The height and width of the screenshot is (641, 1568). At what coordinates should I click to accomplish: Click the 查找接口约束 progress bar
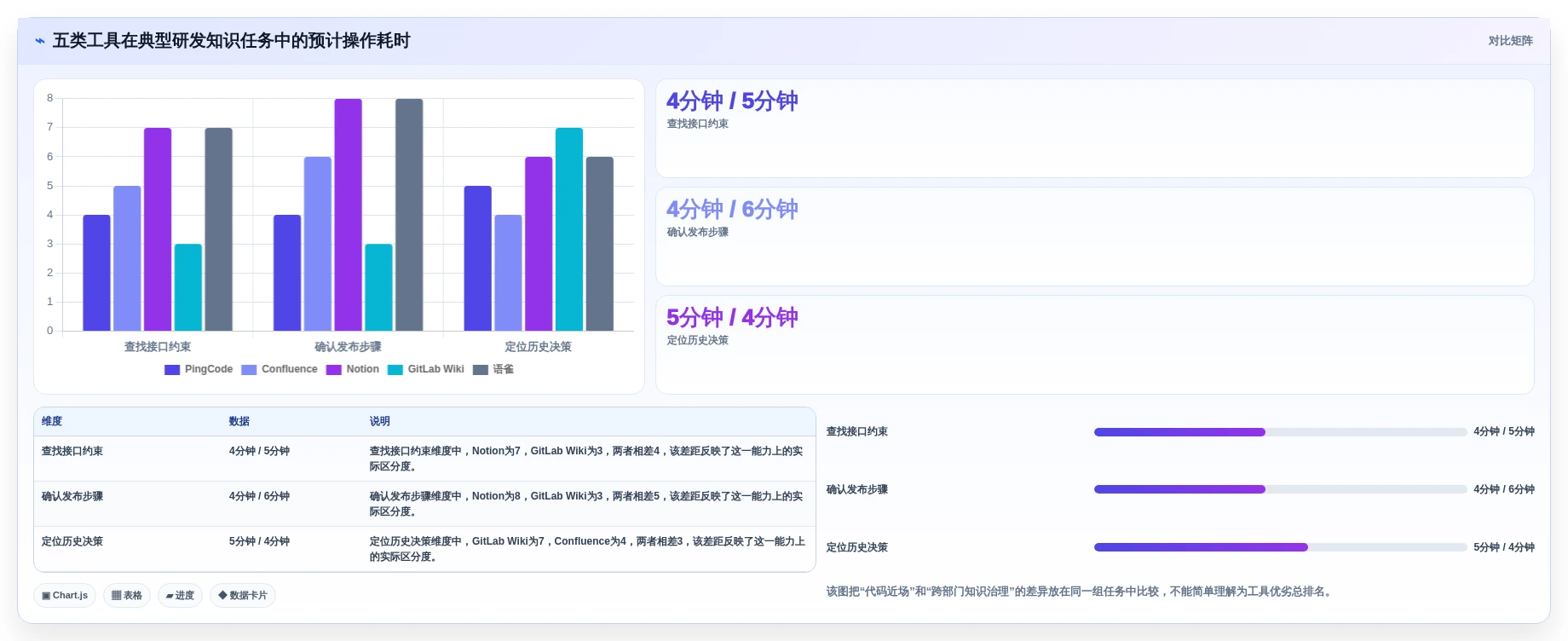click(1280, 432)
